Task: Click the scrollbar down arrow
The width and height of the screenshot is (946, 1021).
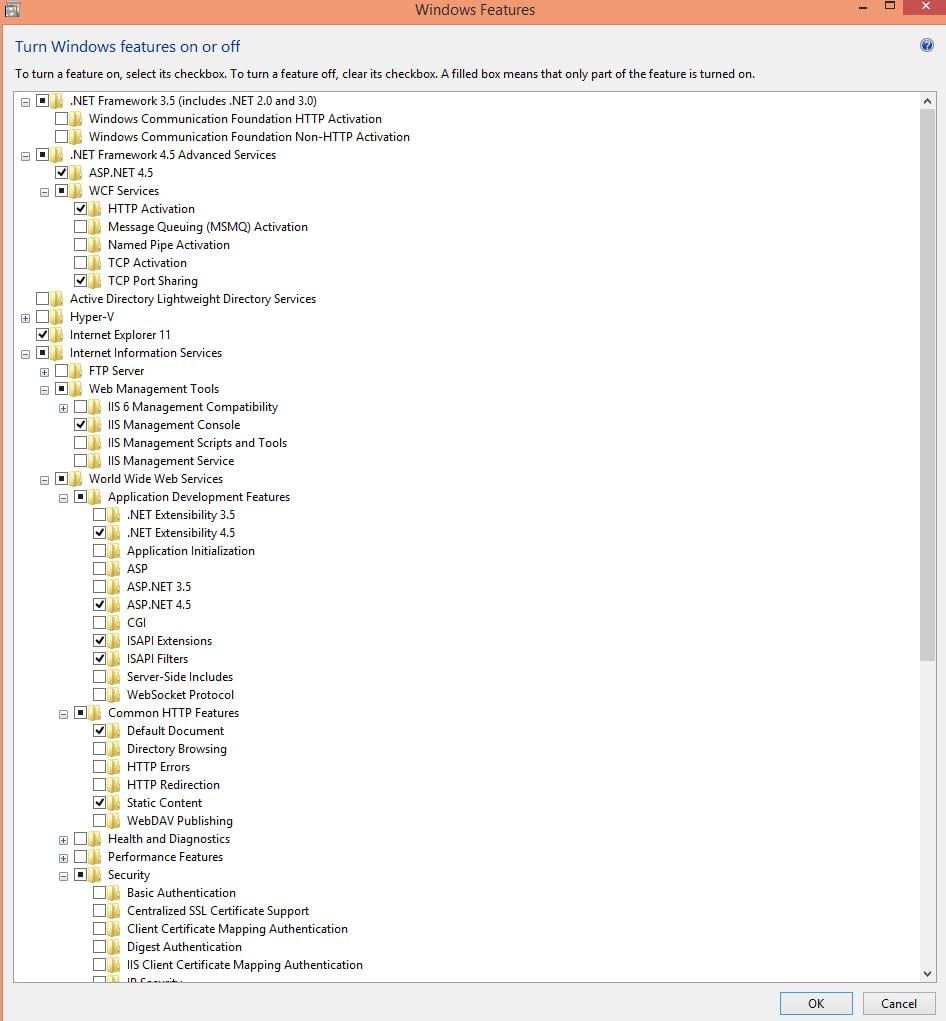Action: (927, 973)
